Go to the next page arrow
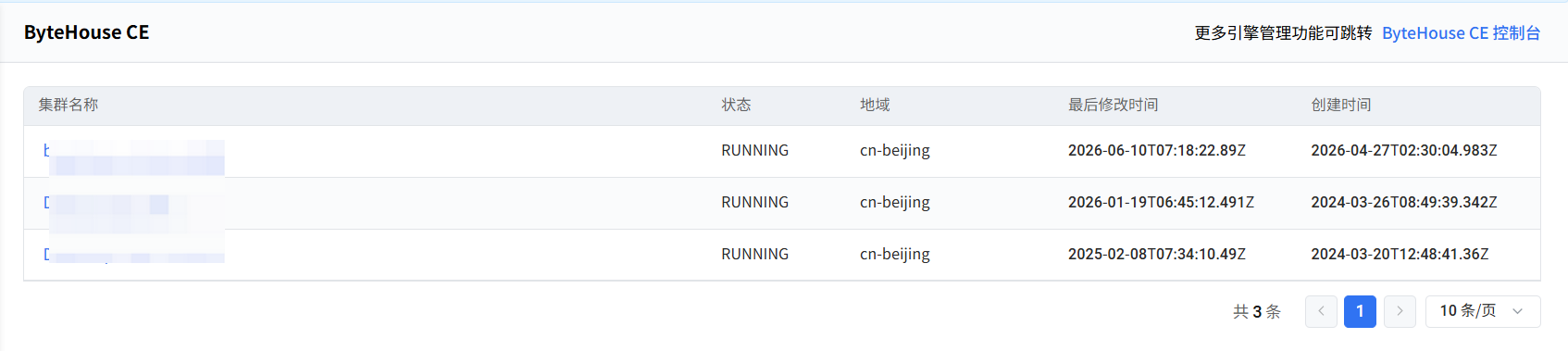Viewport: 1568px width, 351px height. point(1400,311)
